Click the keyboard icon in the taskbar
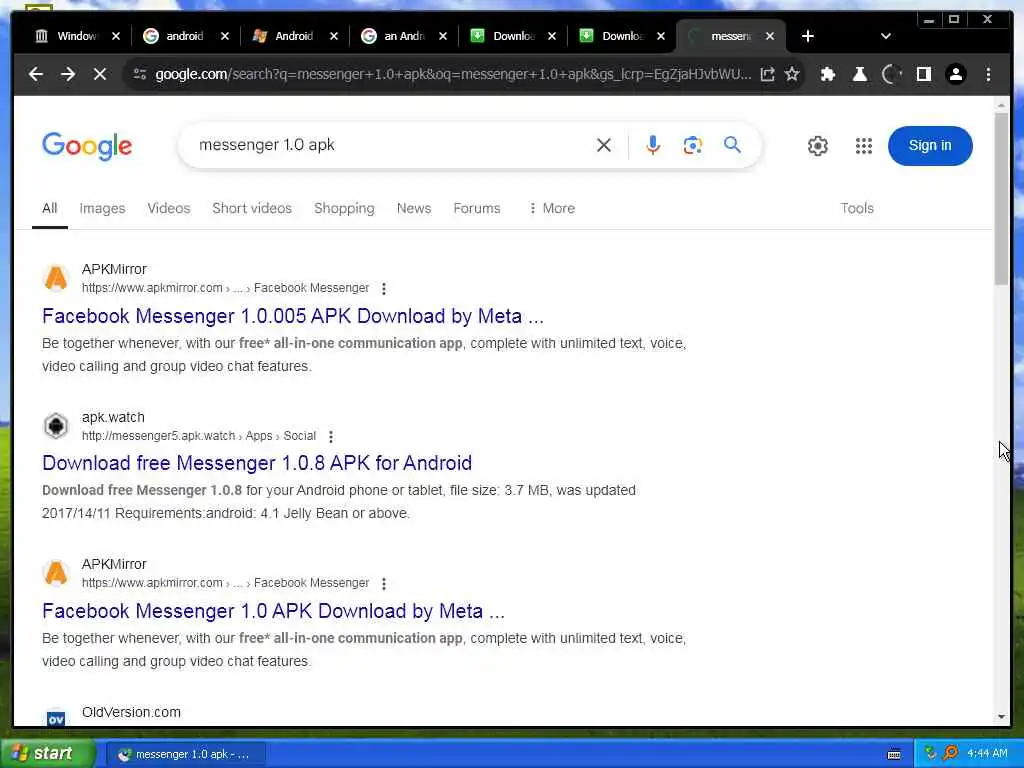This screenshot has width=1024, height=768. coord(894,754)
